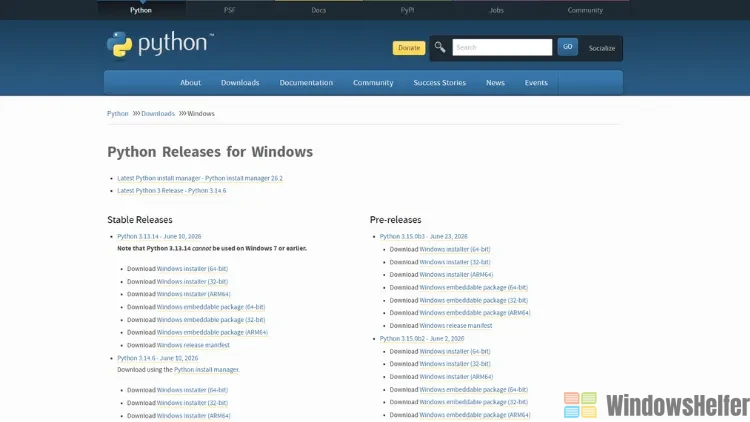Open the Socialize menu

click(x=602, y=48)
